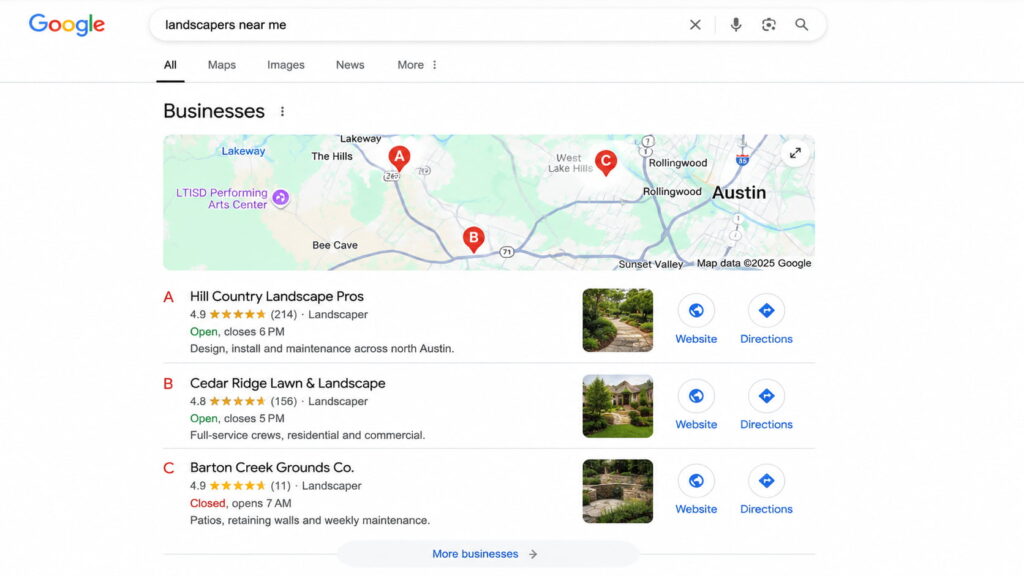Click the 4.9 rating with 11 reviews
The height and width of the screenshot is (576, 1024).
coord(240,486)
